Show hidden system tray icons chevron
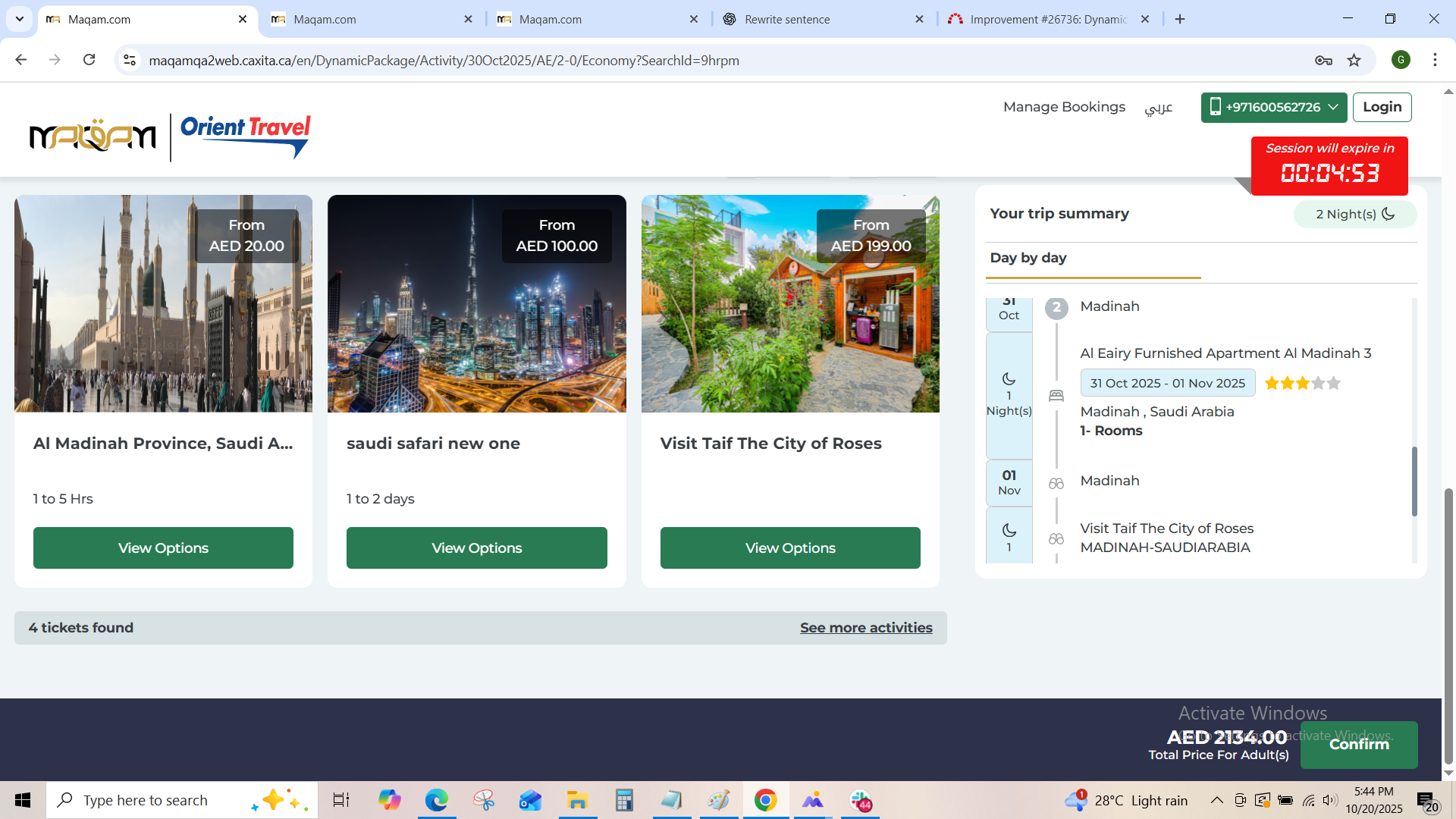1456x819 pixels. pyautogui.click(x=1216, y=800)
